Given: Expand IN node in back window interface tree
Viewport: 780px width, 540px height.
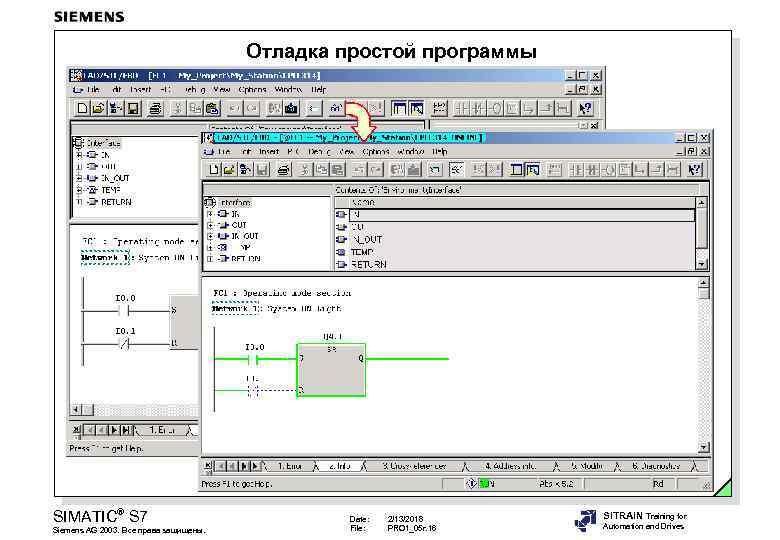Looking at the screenshot, I should 79,155.
